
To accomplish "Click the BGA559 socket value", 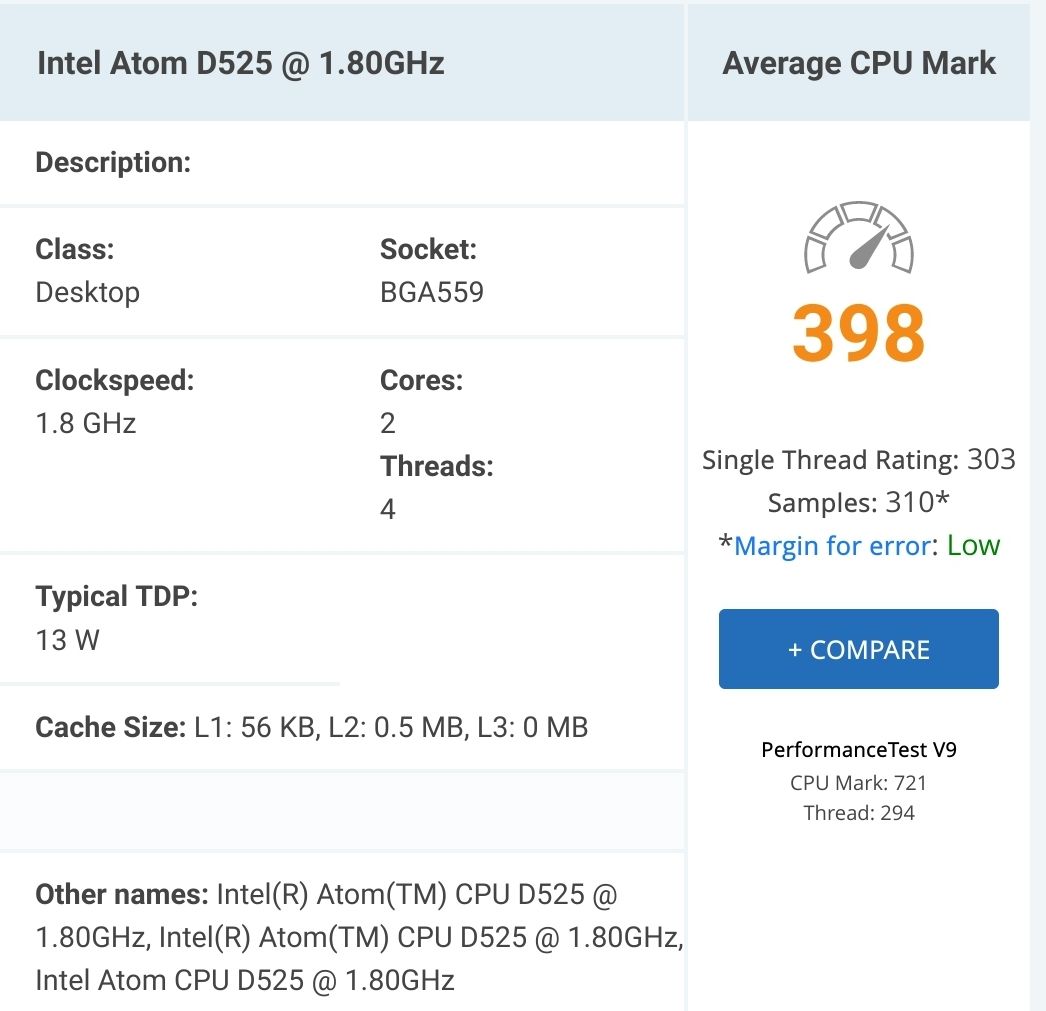I will (432, 292).
